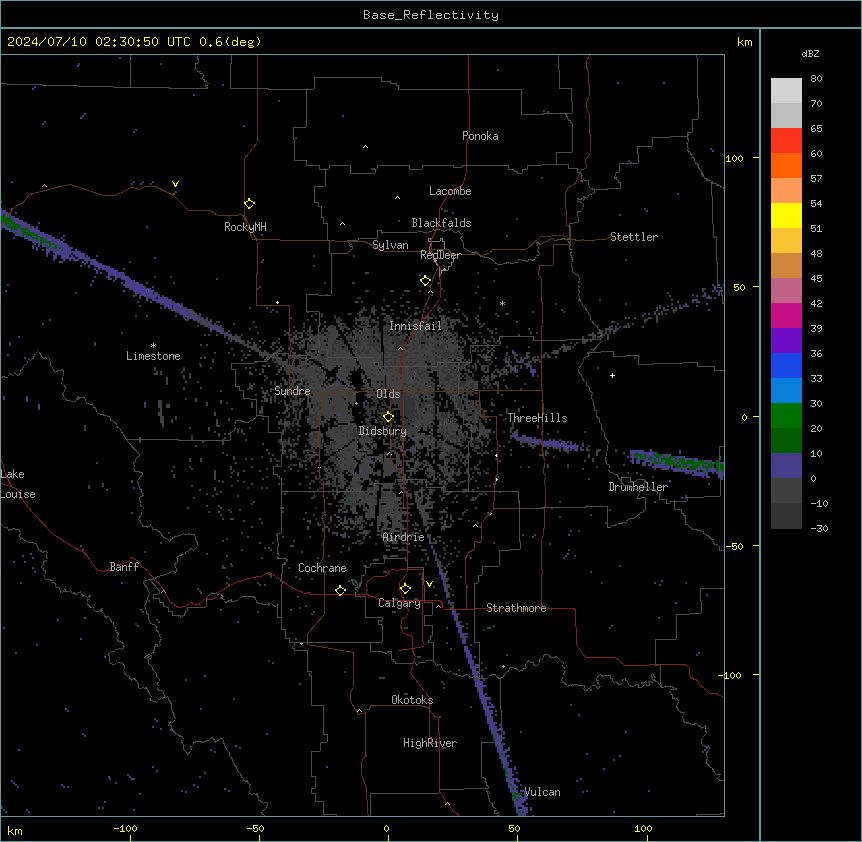
Task: Select the yellow 51-54 dBZ legend swatch
Action: tap(786, 215)
